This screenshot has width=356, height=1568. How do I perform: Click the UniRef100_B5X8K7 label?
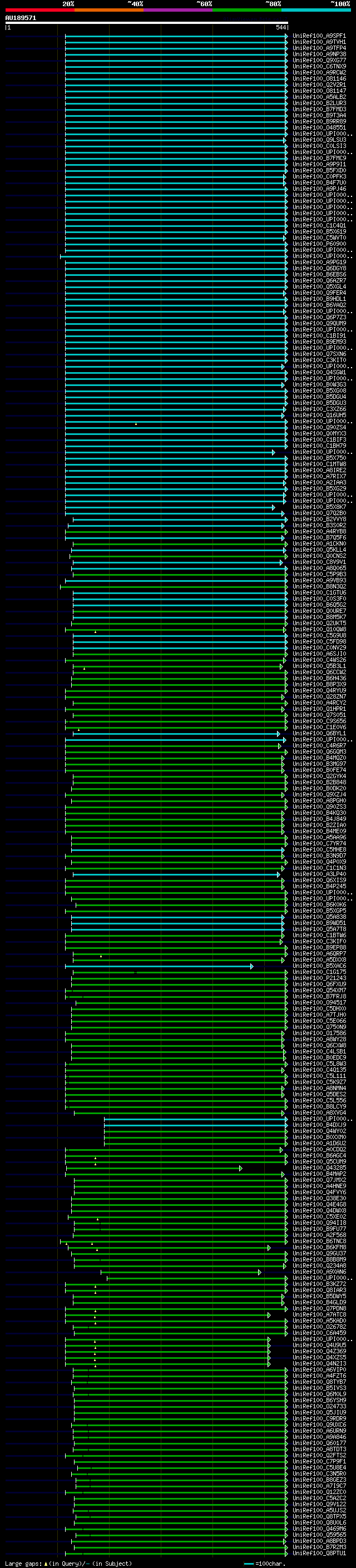319,507
